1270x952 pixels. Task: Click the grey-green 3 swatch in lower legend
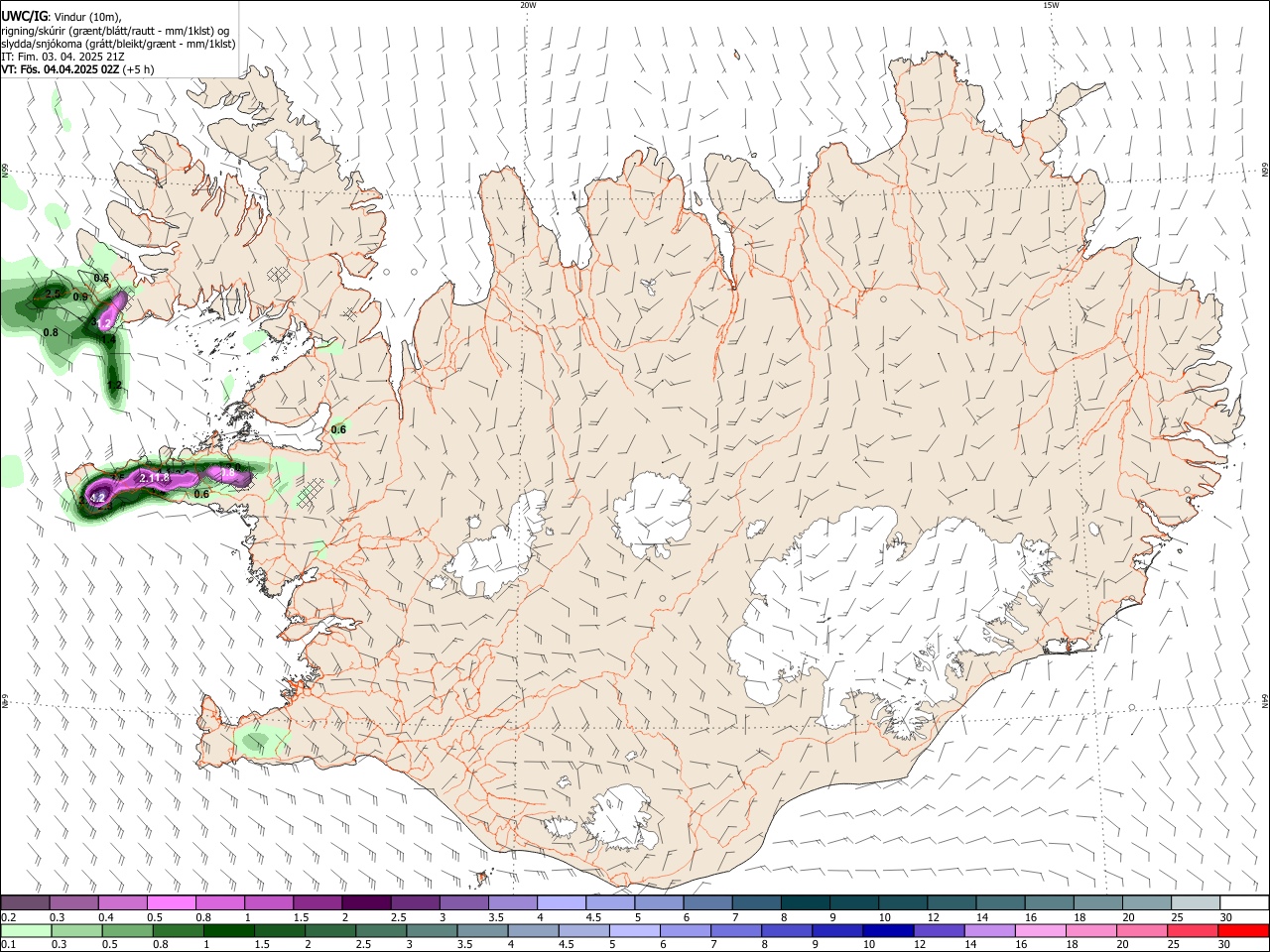(432, 931)
